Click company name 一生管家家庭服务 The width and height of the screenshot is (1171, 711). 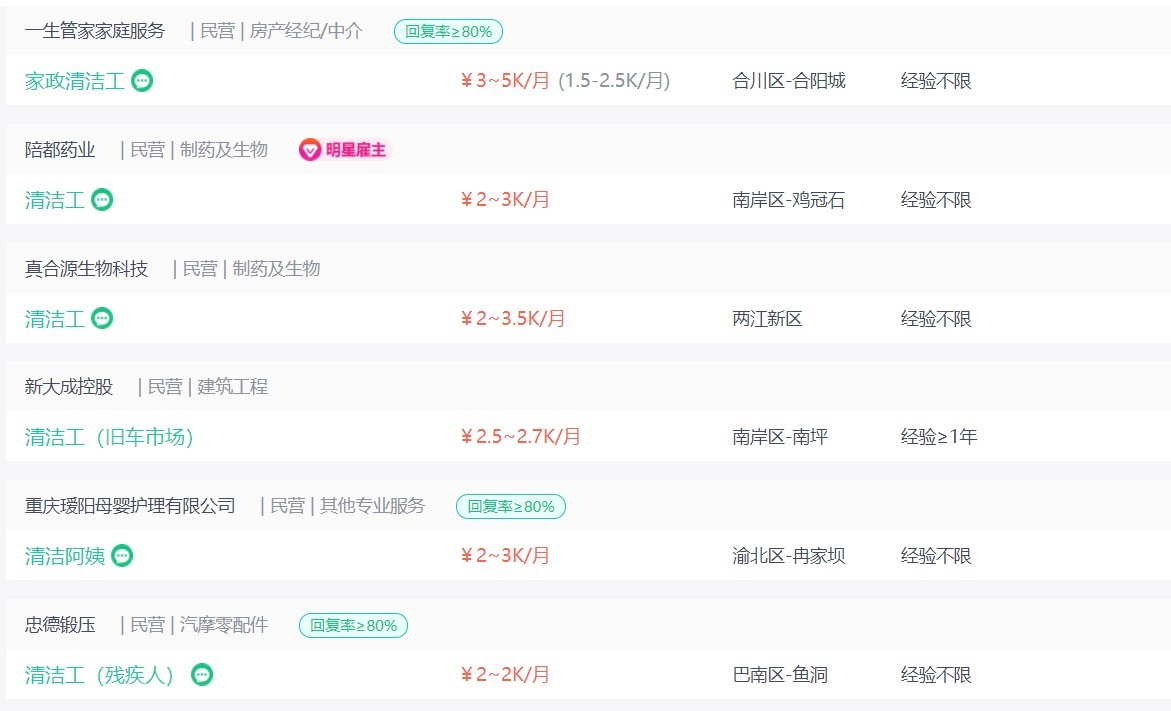(95, 31)
